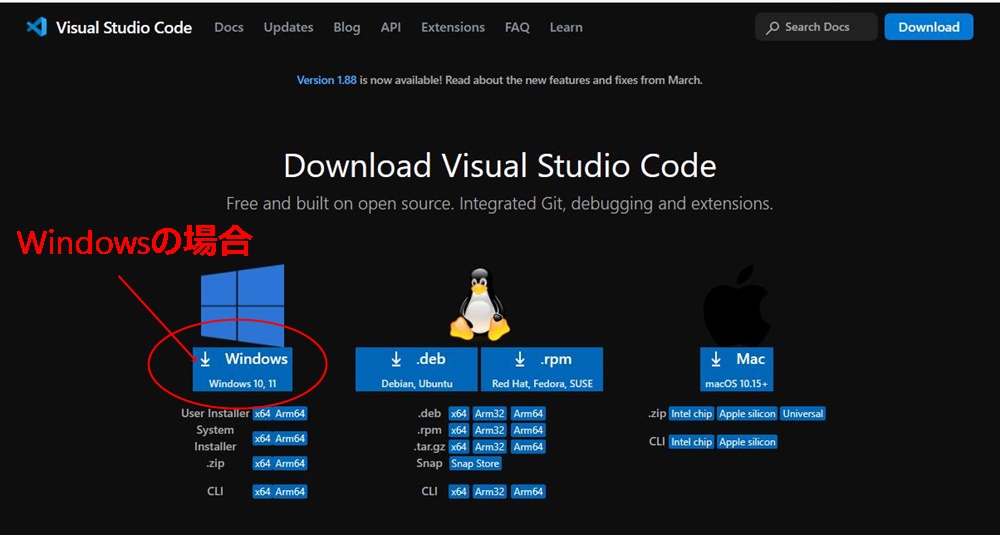Image resolution: width=1000 pixels, height=535 pixels.
Task: Open the Extensions navigation link
Action: (453, 27)
